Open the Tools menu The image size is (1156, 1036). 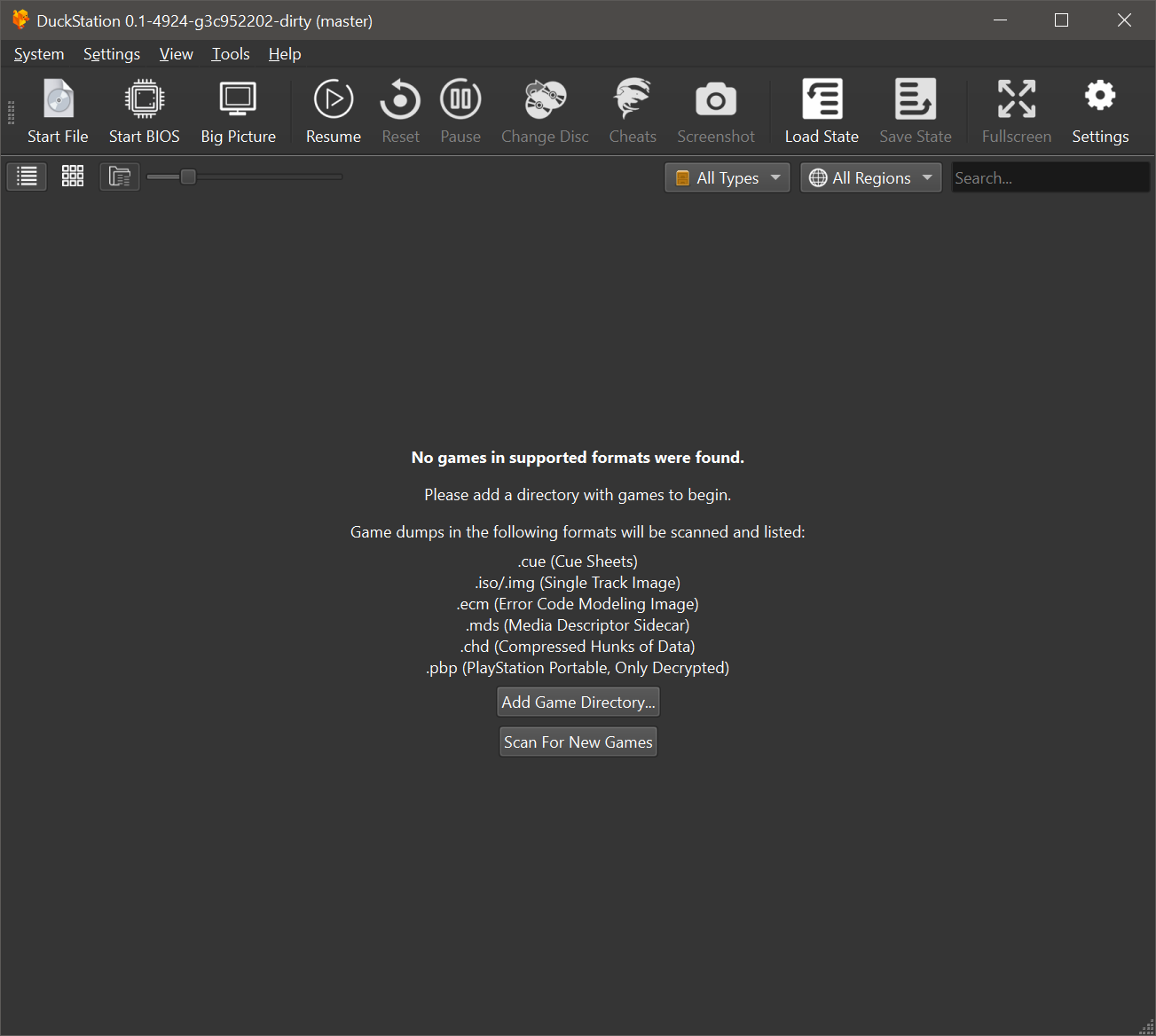point(231,54)
